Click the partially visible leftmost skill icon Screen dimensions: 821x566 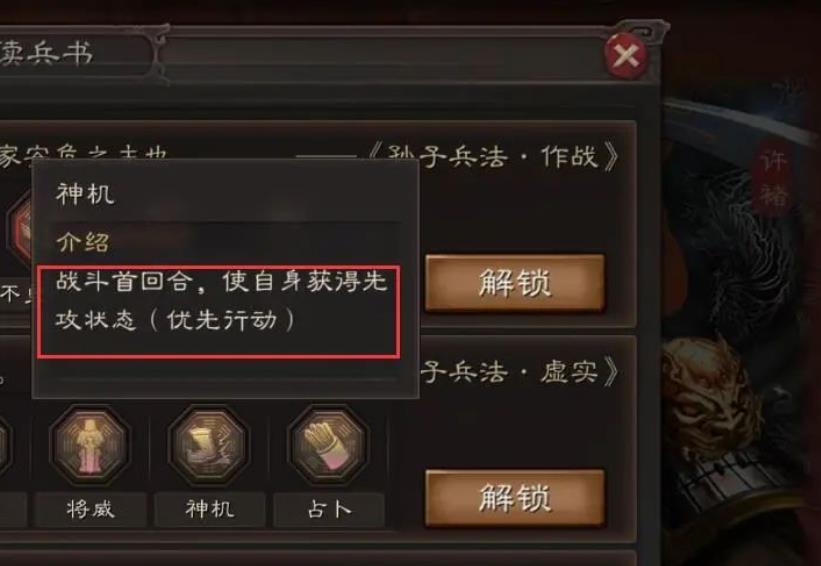coord(5,445)
